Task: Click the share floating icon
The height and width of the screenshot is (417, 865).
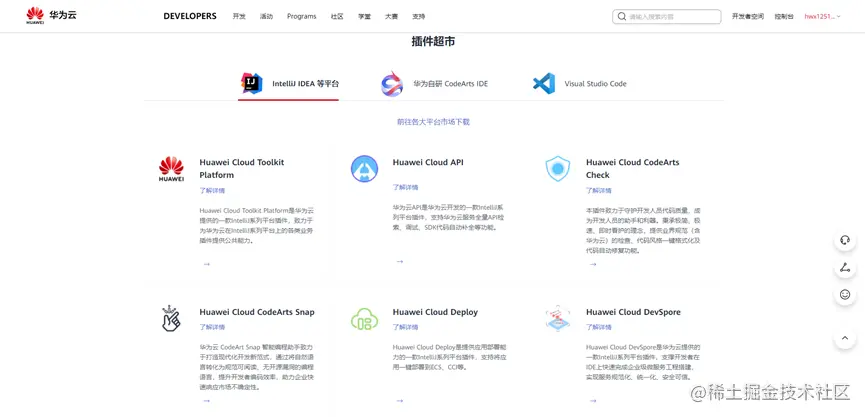Action: (x=845, y=268)
